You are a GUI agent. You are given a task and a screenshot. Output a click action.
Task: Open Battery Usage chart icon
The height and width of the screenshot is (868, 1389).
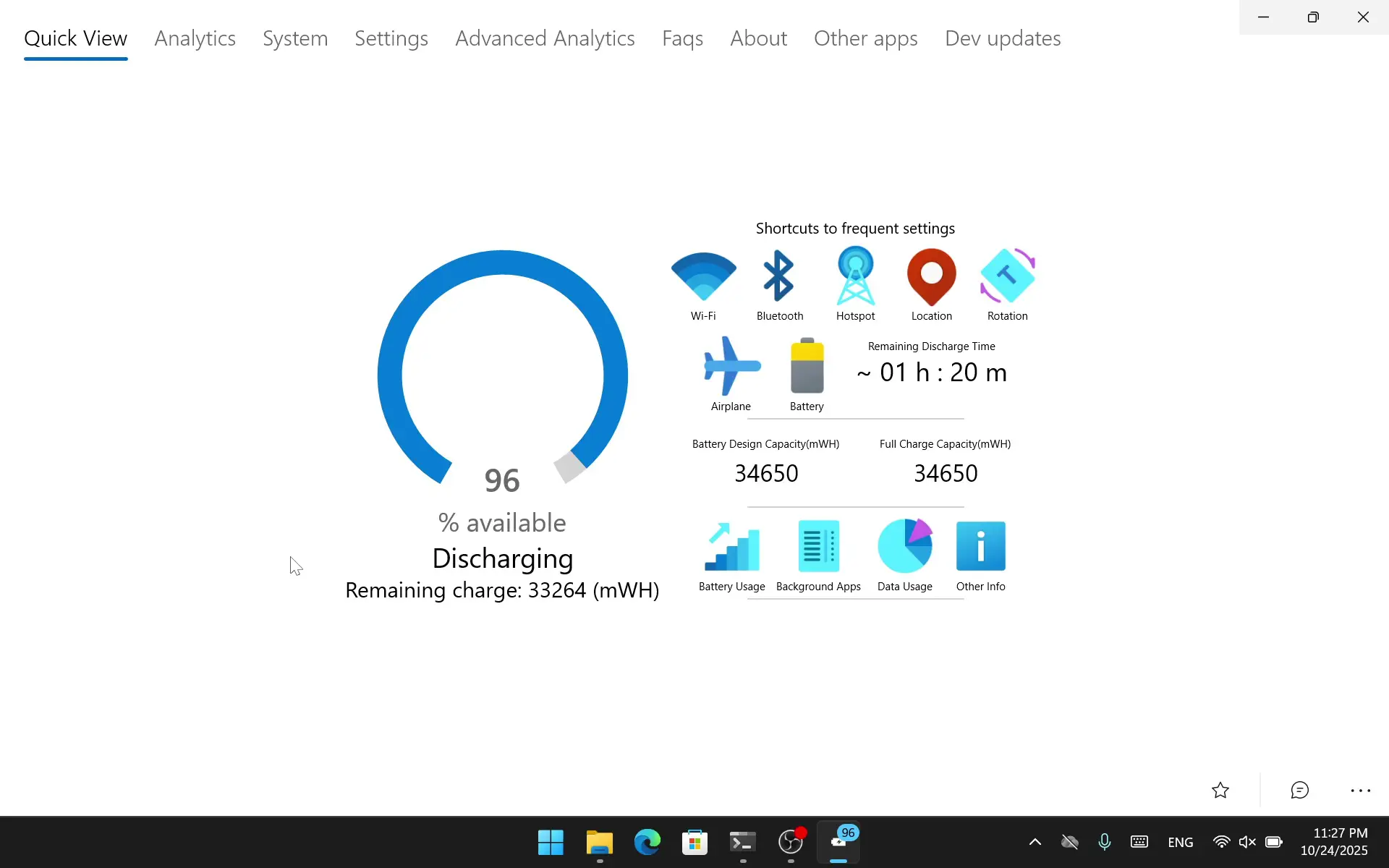[731, 548]
